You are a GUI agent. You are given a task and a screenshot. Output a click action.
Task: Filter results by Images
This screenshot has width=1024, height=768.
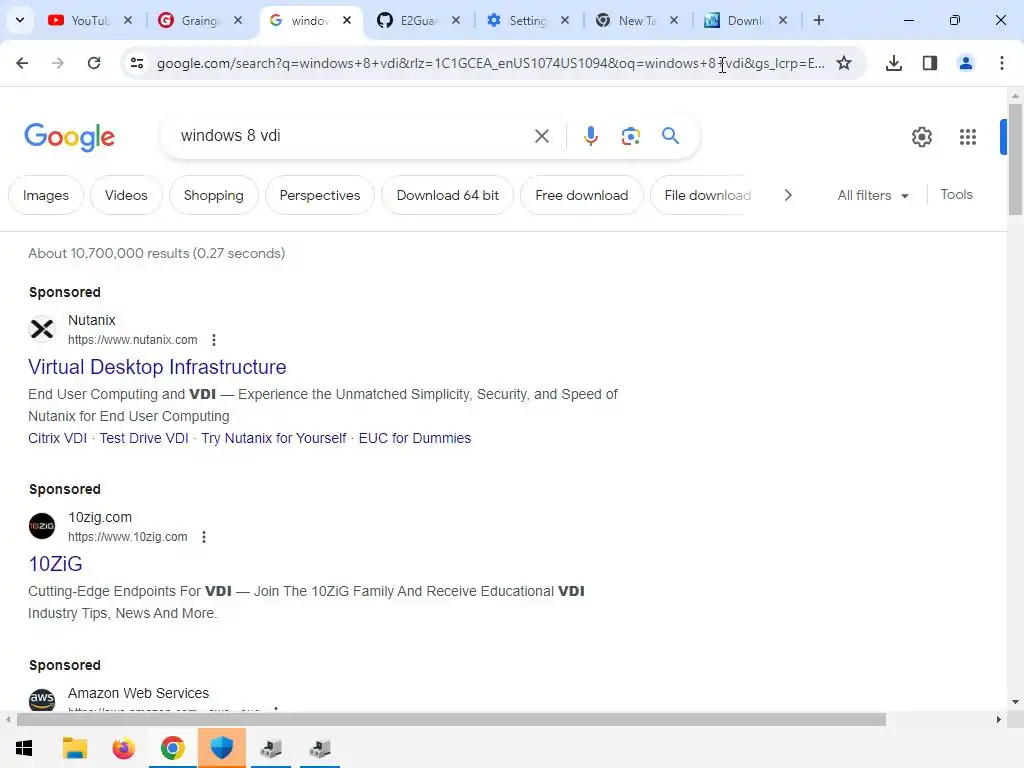click(46, 195)
